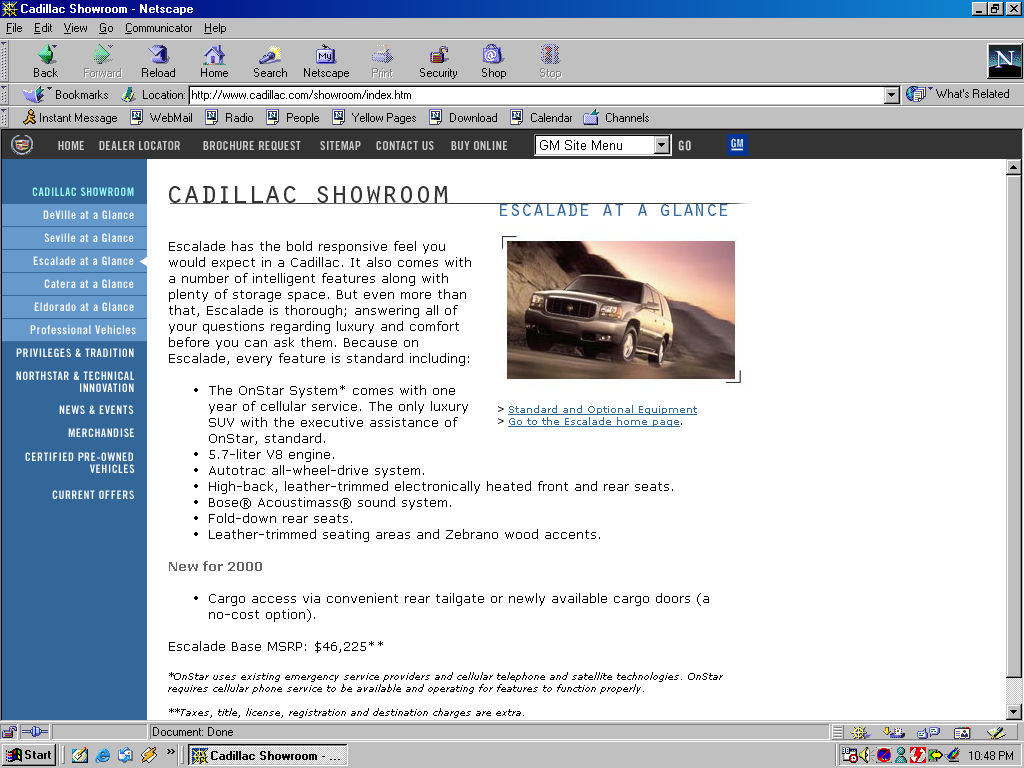Click the blue GM logo badge
Screen dimensions: 1024x768
tap(737, 144)
